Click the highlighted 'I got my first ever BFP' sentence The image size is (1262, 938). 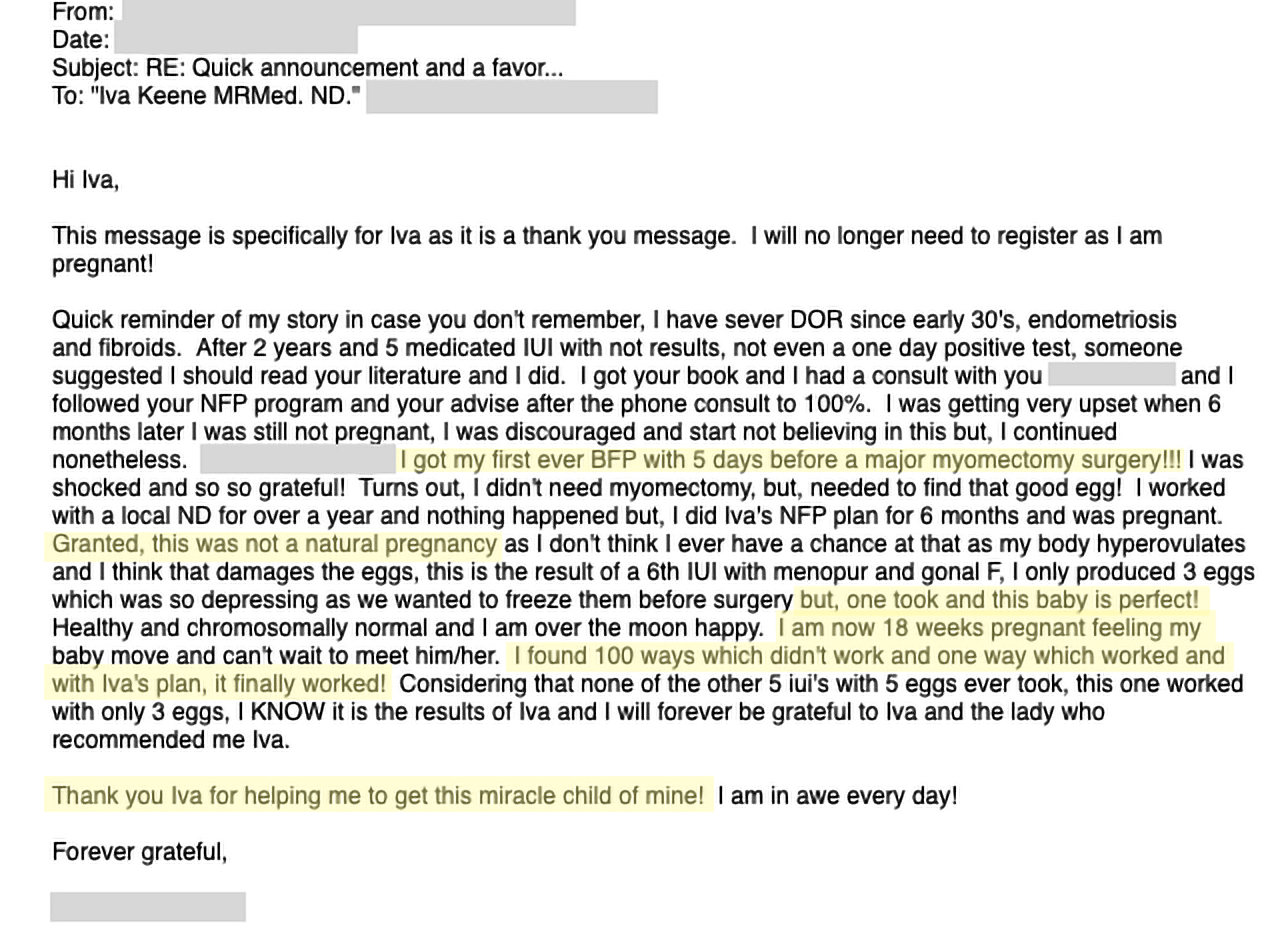point(790,460)
